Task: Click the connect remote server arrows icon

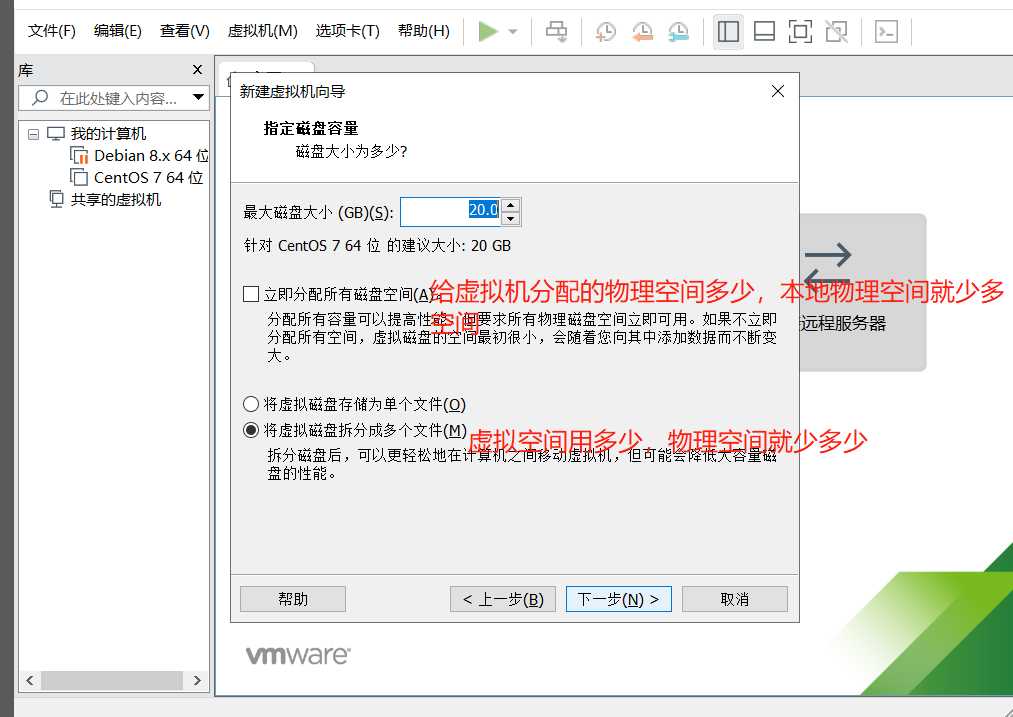Action: (828, 265)
